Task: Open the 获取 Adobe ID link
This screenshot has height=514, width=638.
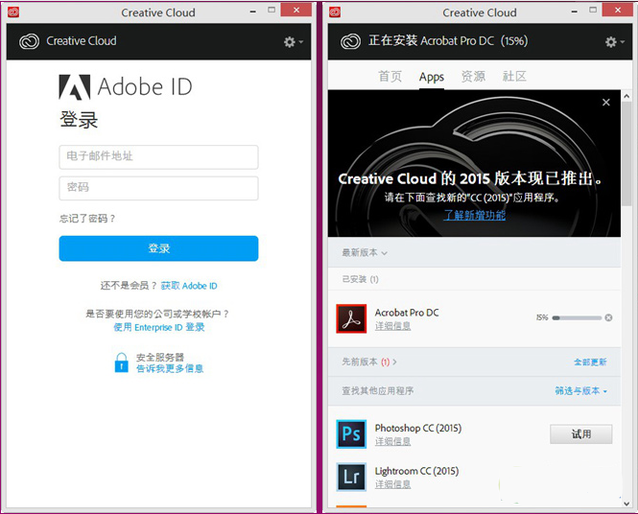Action: [189, 286]
